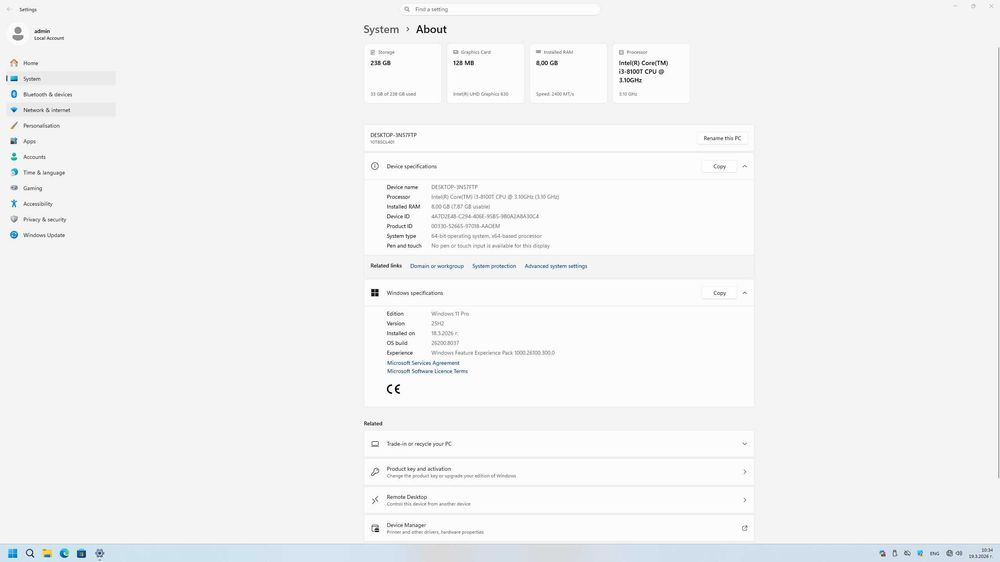Click the OS build value 26200.8037

445,343
